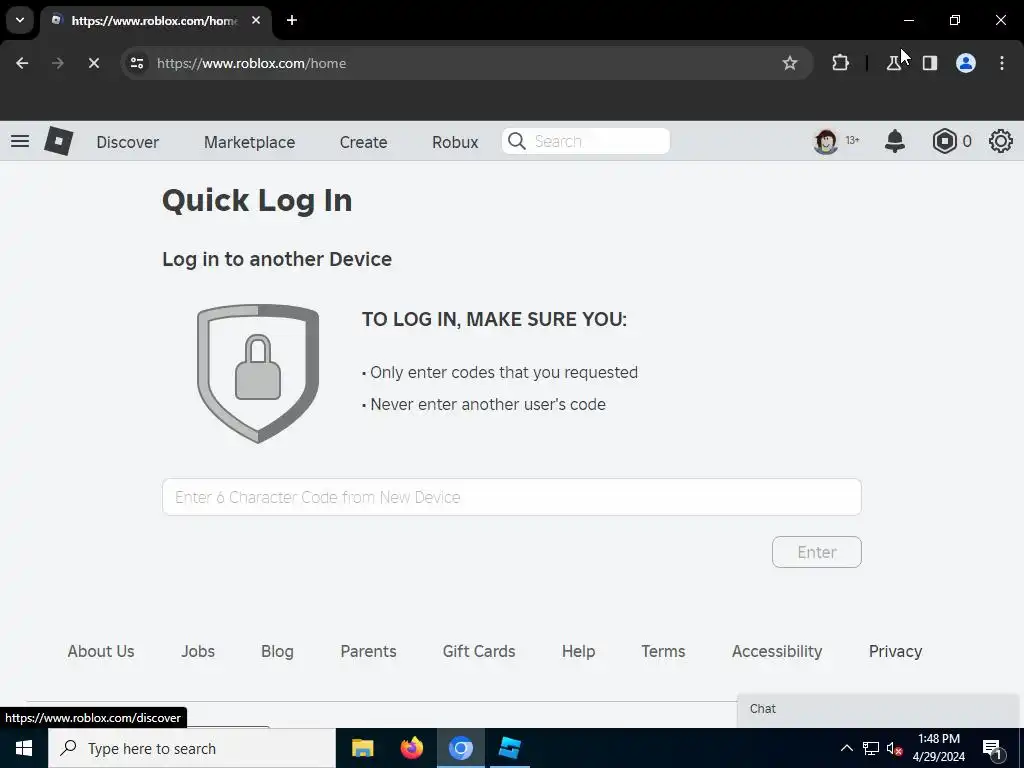
Task: Open the Roblox hamburger navigation menu
Action: pos(20,141)
